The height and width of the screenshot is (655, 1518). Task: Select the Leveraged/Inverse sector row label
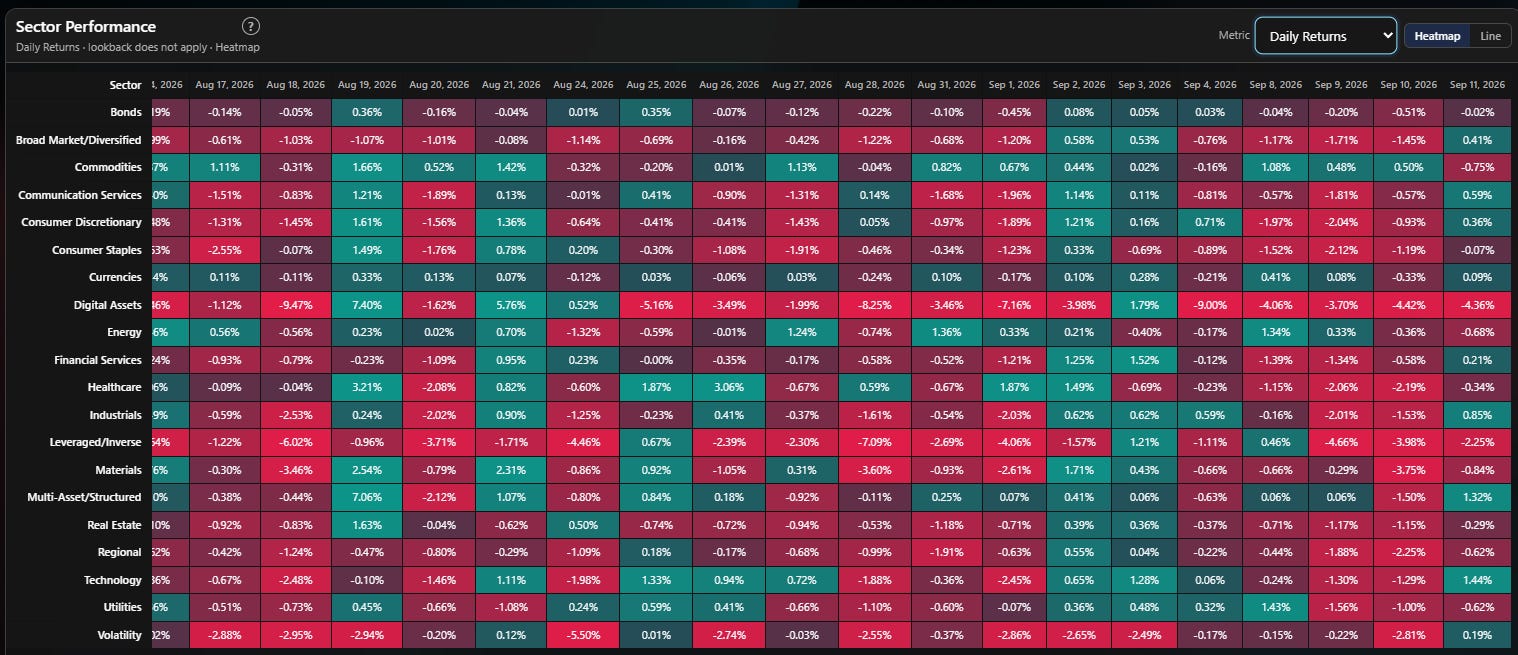98,442
